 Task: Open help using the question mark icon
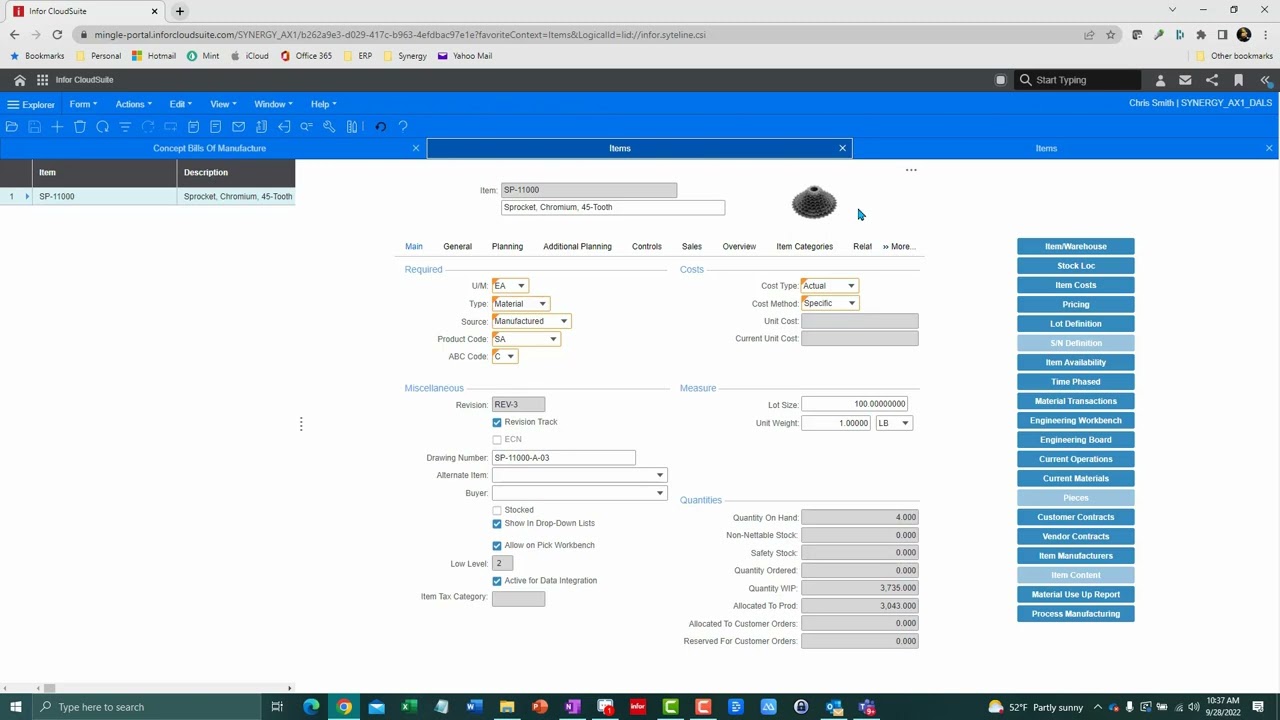click(403, 127)
